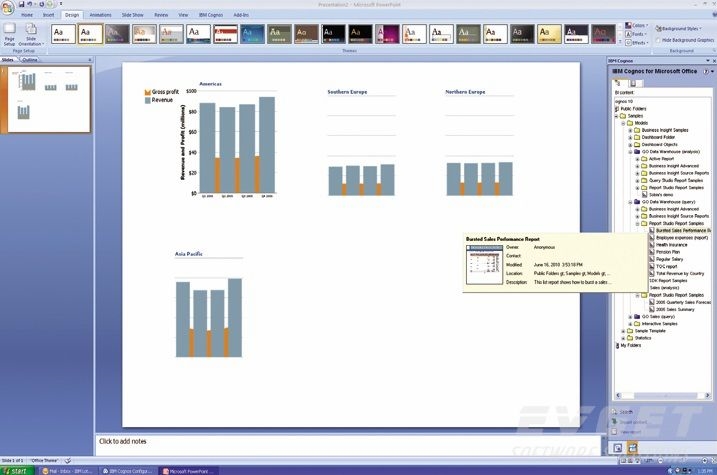Select My Folders in the tree
The width and height of the screenshot is (717, 475).
tap(631, 346)
